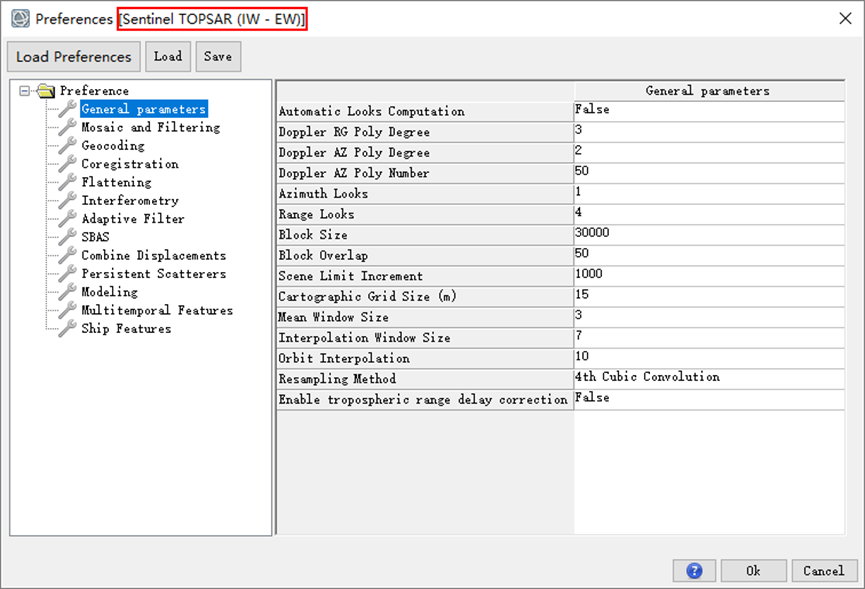Click the Cancel button
Screen dimensions: 865x589
click(824, 571)
